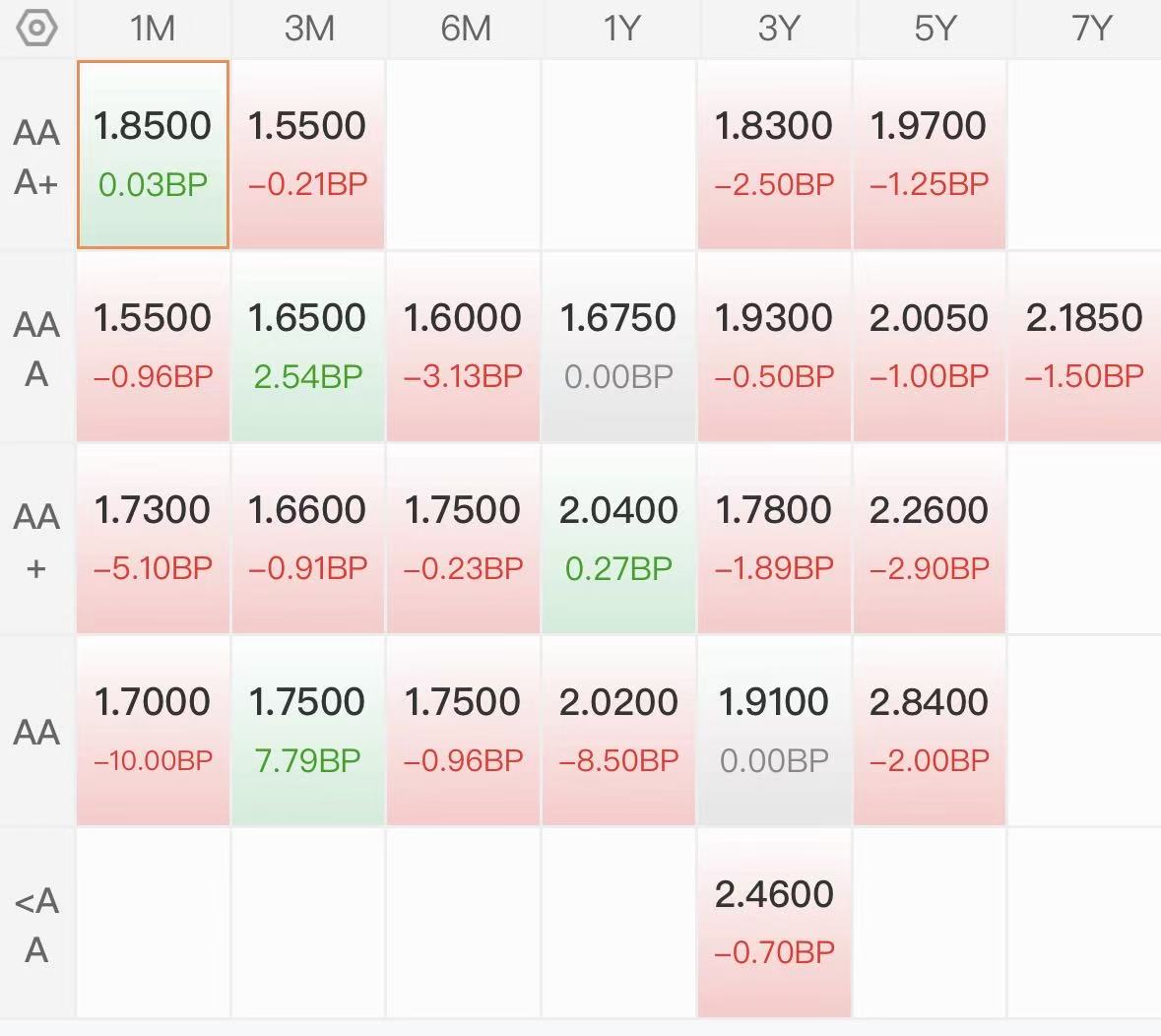This screenshot has height=1036, width=1161.
Task: Select the AAA+ rating row label
Action: point(36,156)
